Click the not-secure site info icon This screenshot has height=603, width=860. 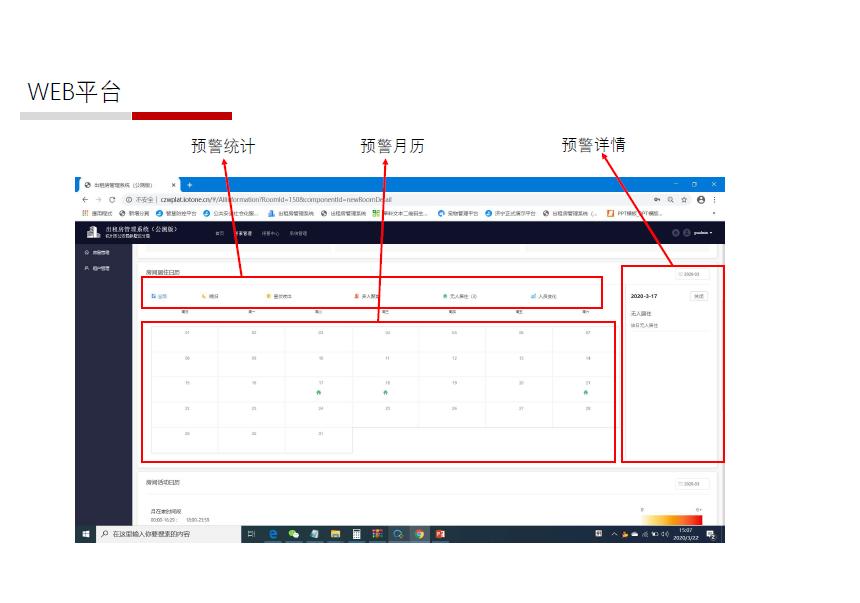coord(129,200)
